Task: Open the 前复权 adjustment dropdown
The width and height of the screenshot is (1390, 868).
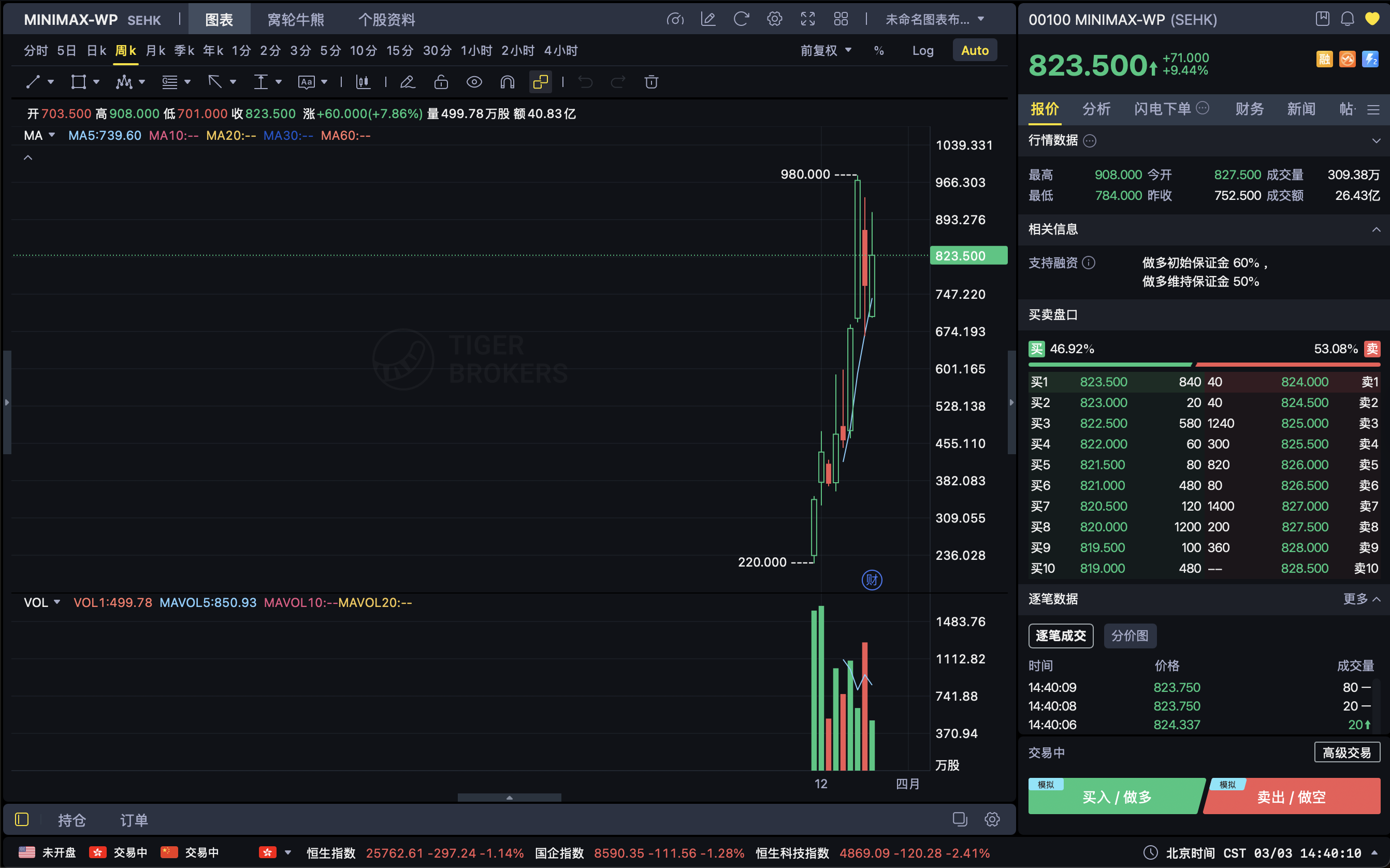Action: click(x=826, y=51)
